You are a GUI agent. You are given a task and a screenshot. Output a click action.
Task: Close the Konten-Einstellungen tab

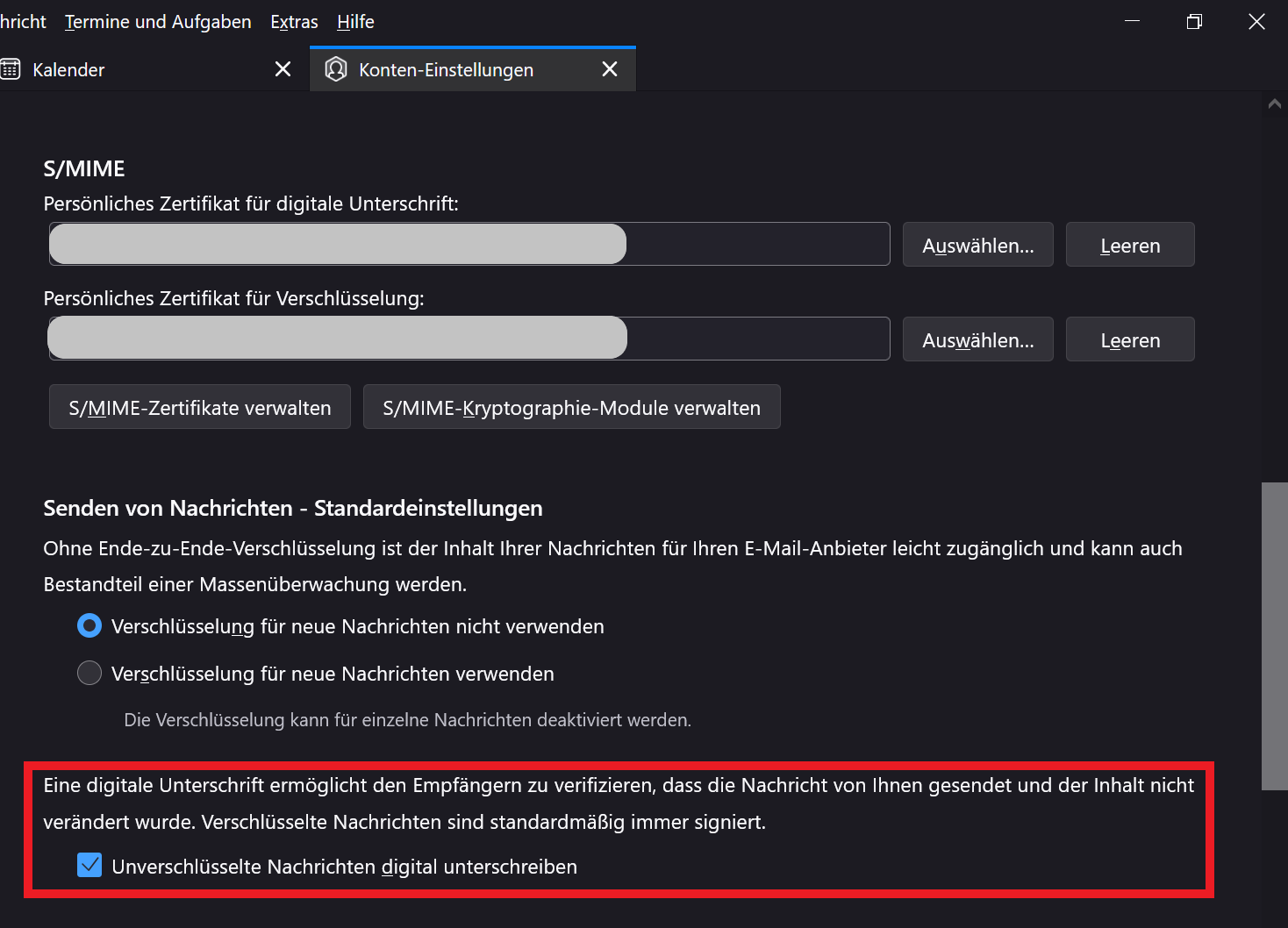610,69
